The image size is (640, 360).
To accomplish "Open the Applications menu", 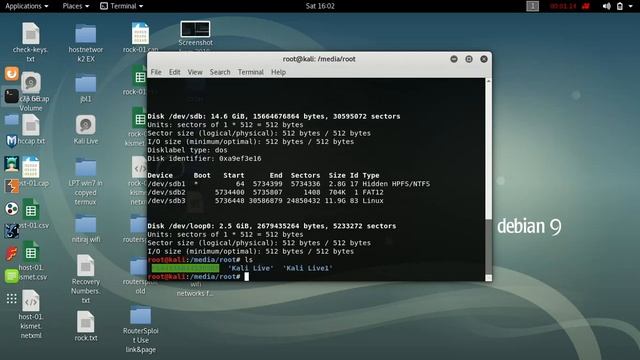I will 27,6.
